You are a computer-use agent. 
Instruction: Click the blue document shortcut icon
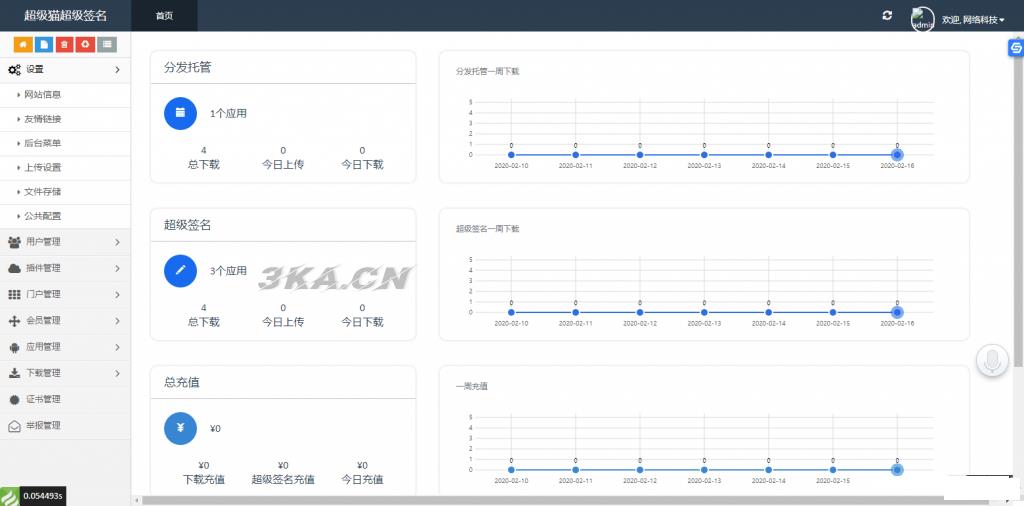tap(43, 44)
